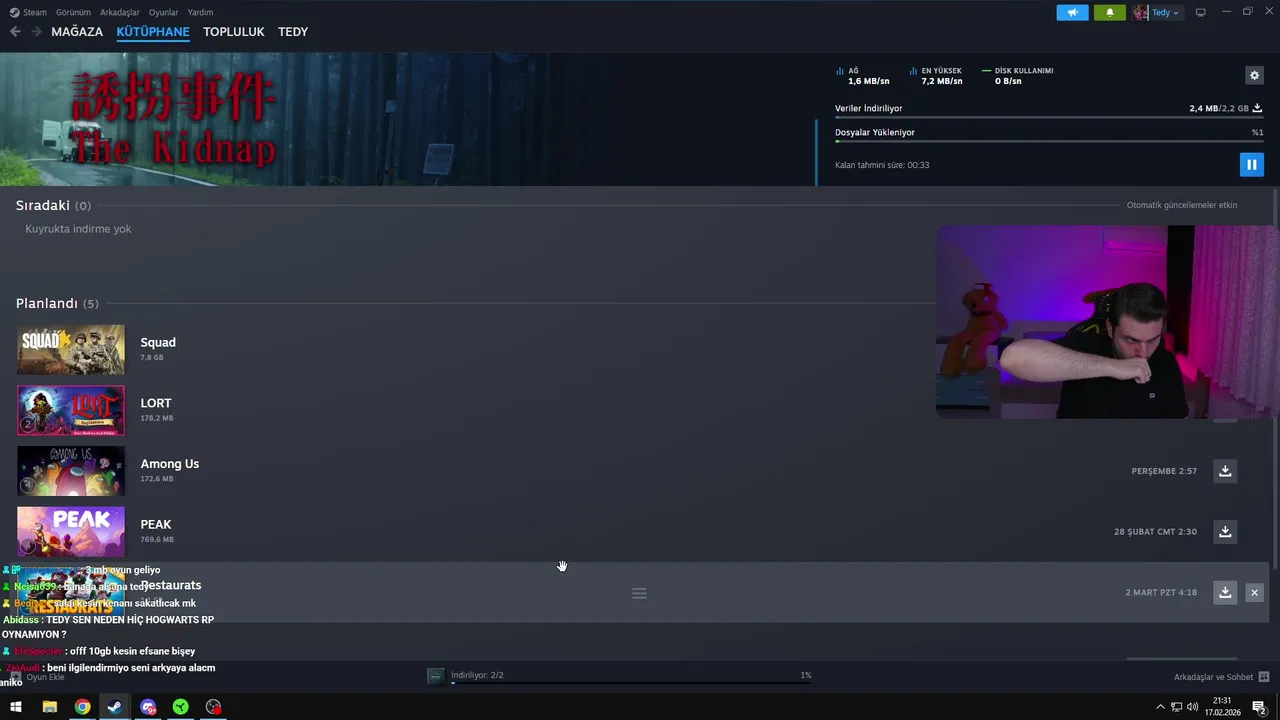Open the green Razer app on the taskbar
Screen dimensions: 1280x720
pyautogui.click(x=181, y=707)
